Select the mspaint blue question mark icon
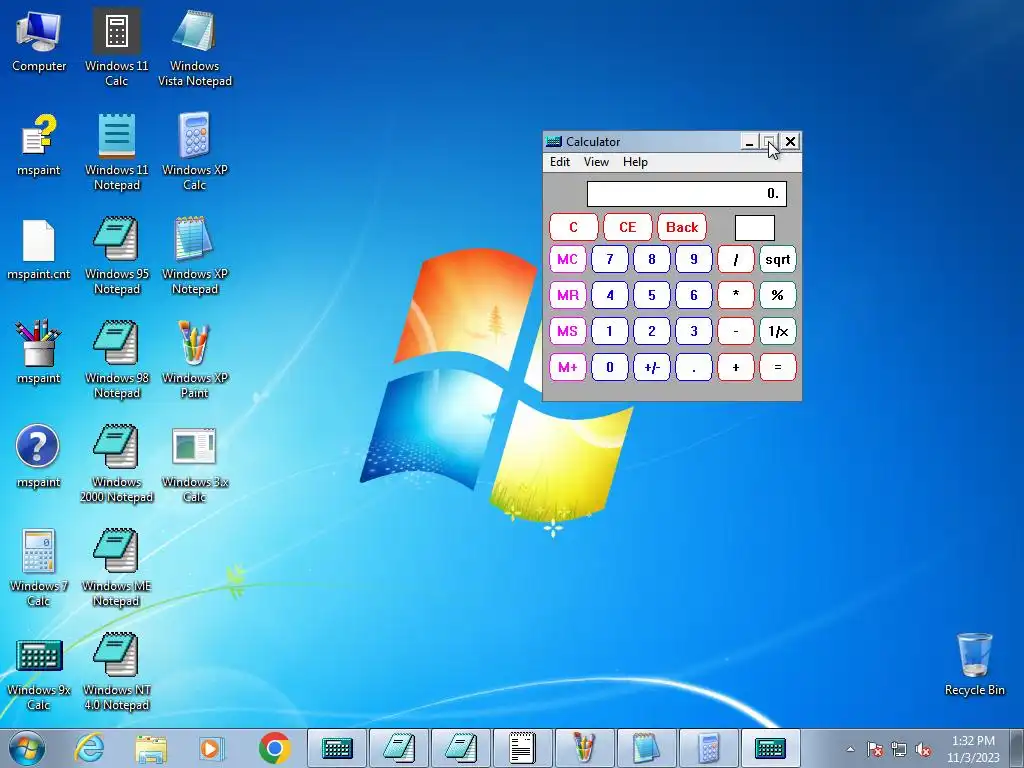The width and height of the screenshot is (1024, 768). click(38, 456)
